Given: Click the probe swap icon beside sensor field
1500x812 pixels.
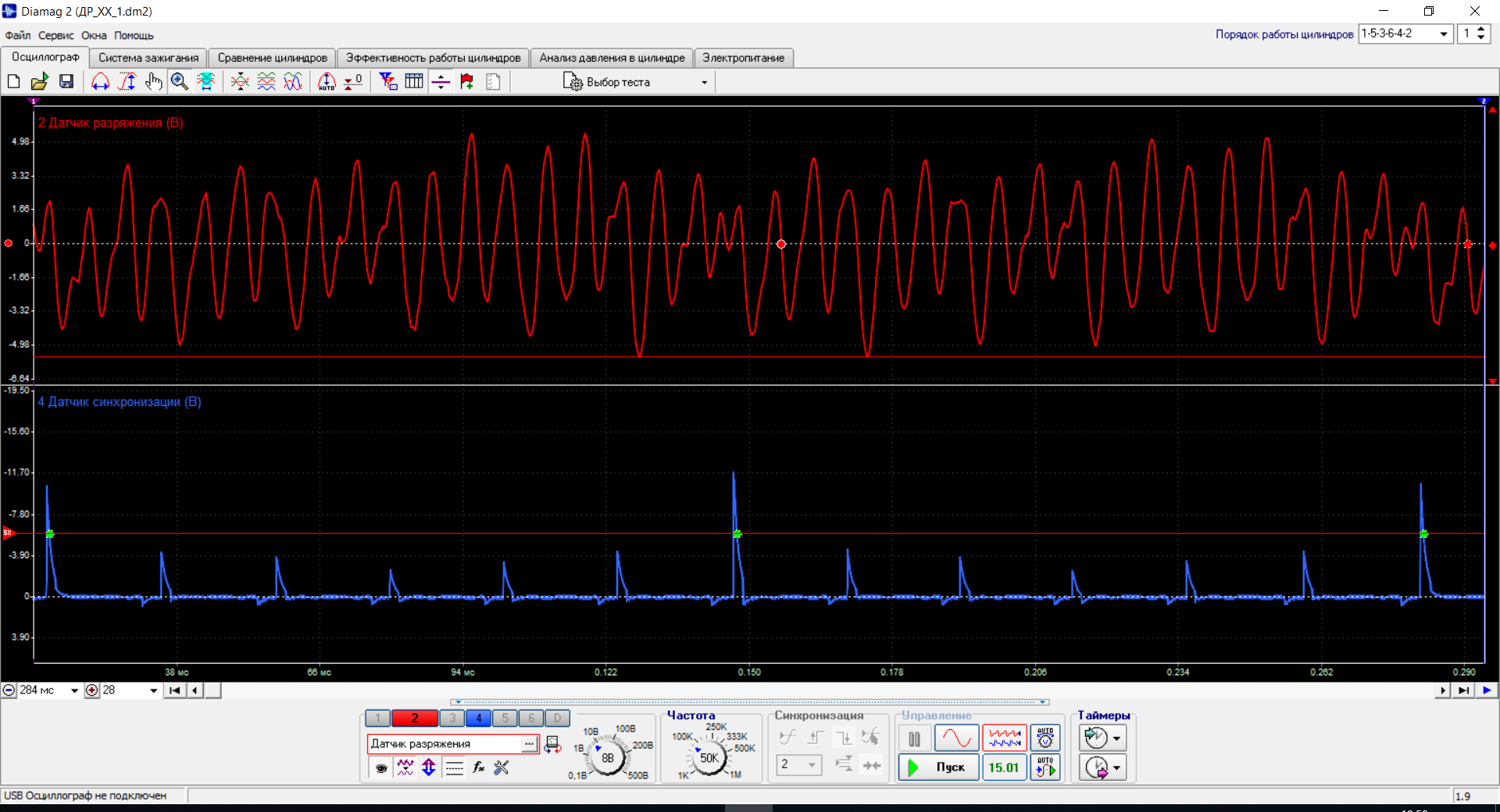Looking at the screenshot, I should pos(552,744).
